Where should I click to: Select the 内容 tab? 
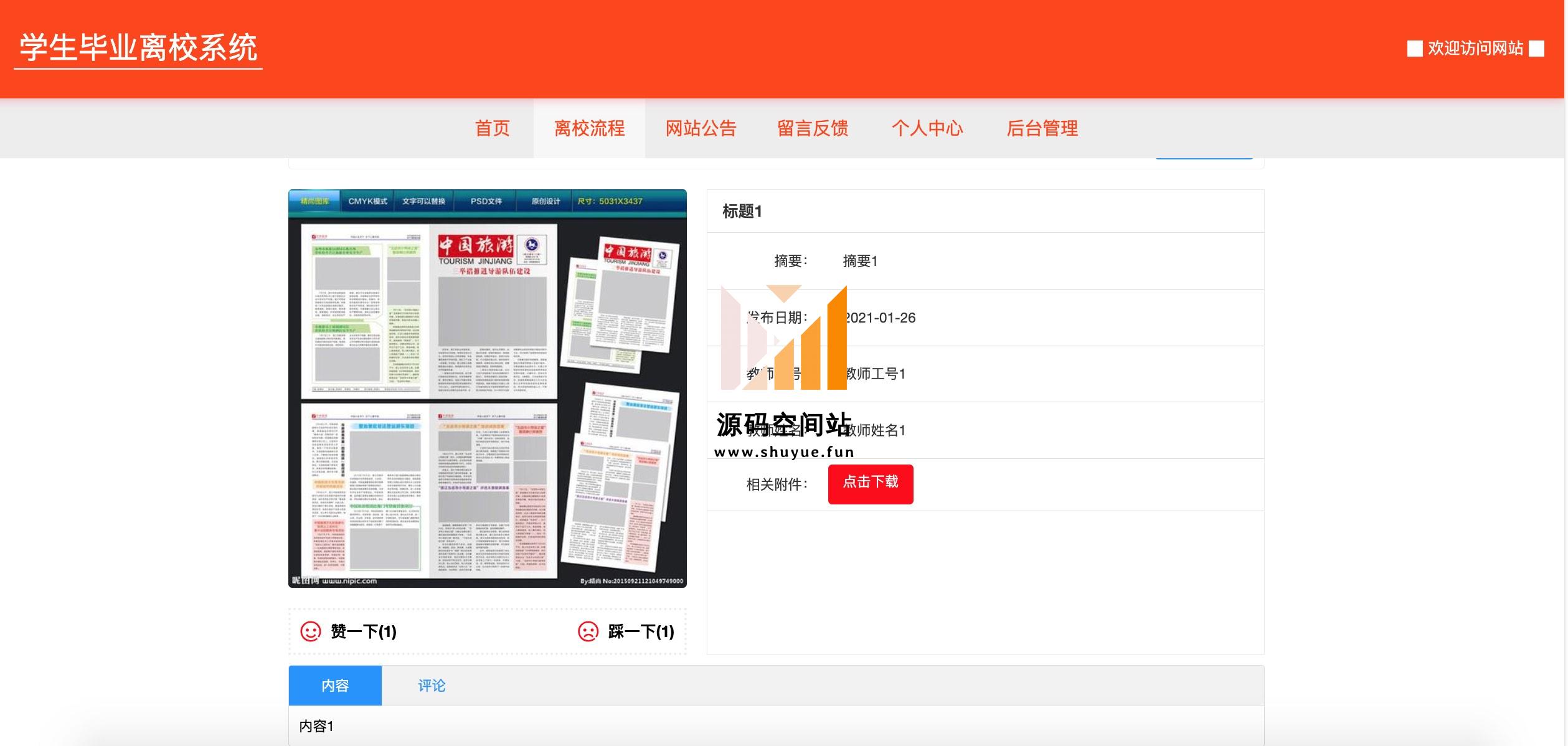pos(335,686)
